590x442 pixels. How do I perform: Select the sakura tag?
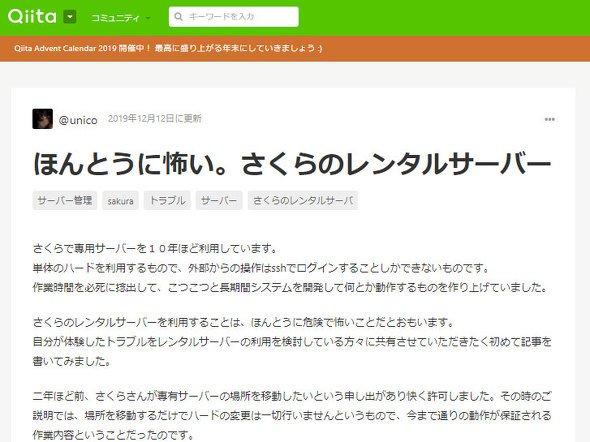(120, 200)
